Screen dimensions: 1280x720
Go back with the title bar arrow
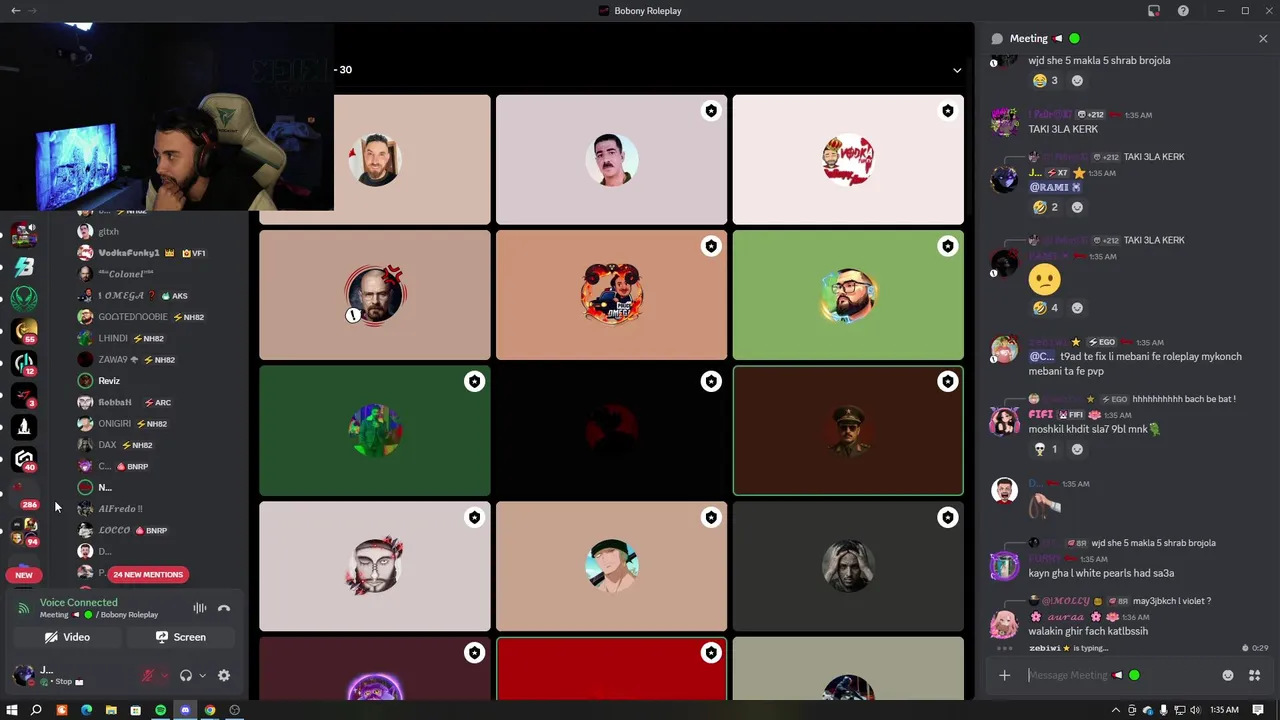point(15,11)
